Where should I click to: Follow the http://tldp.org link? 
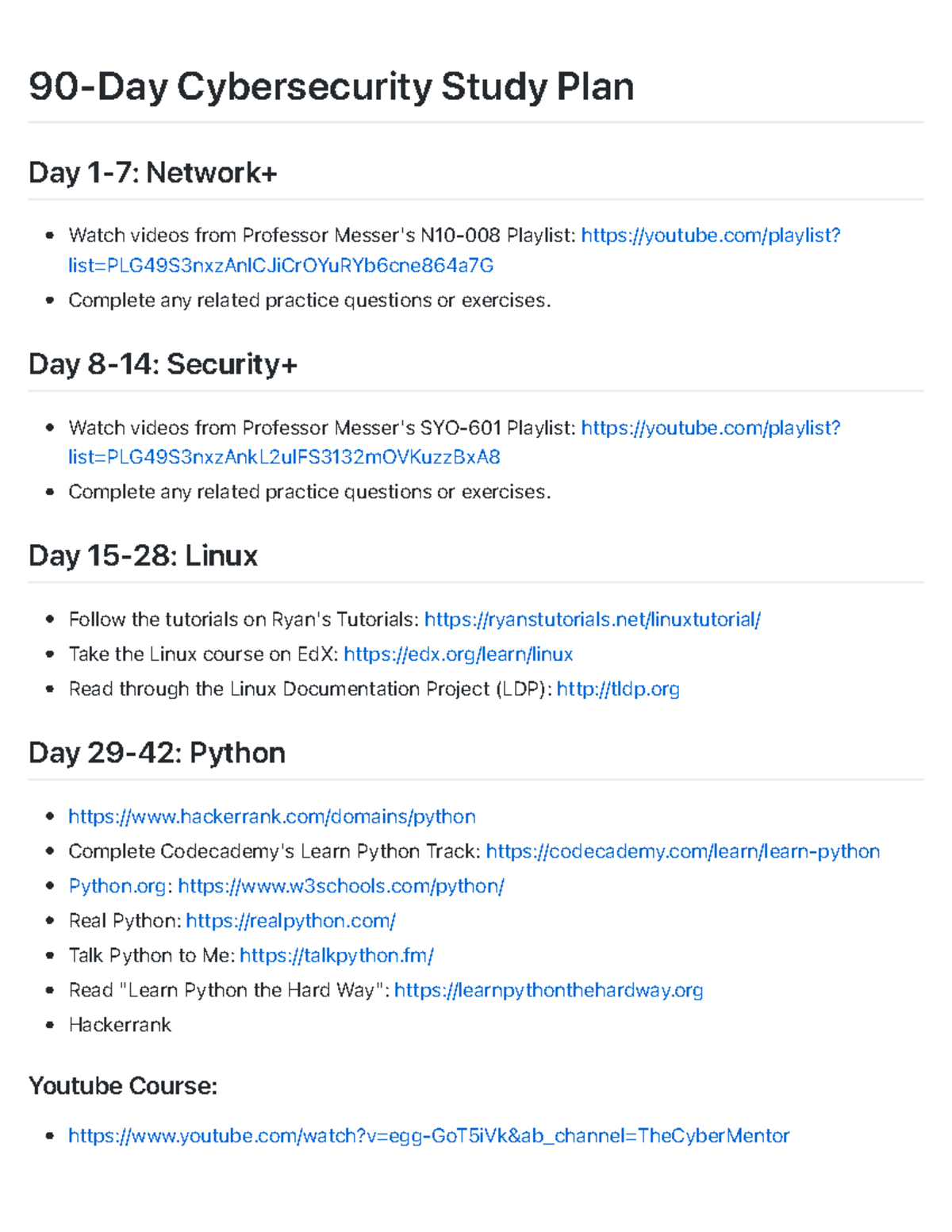[x=618, y=689]
